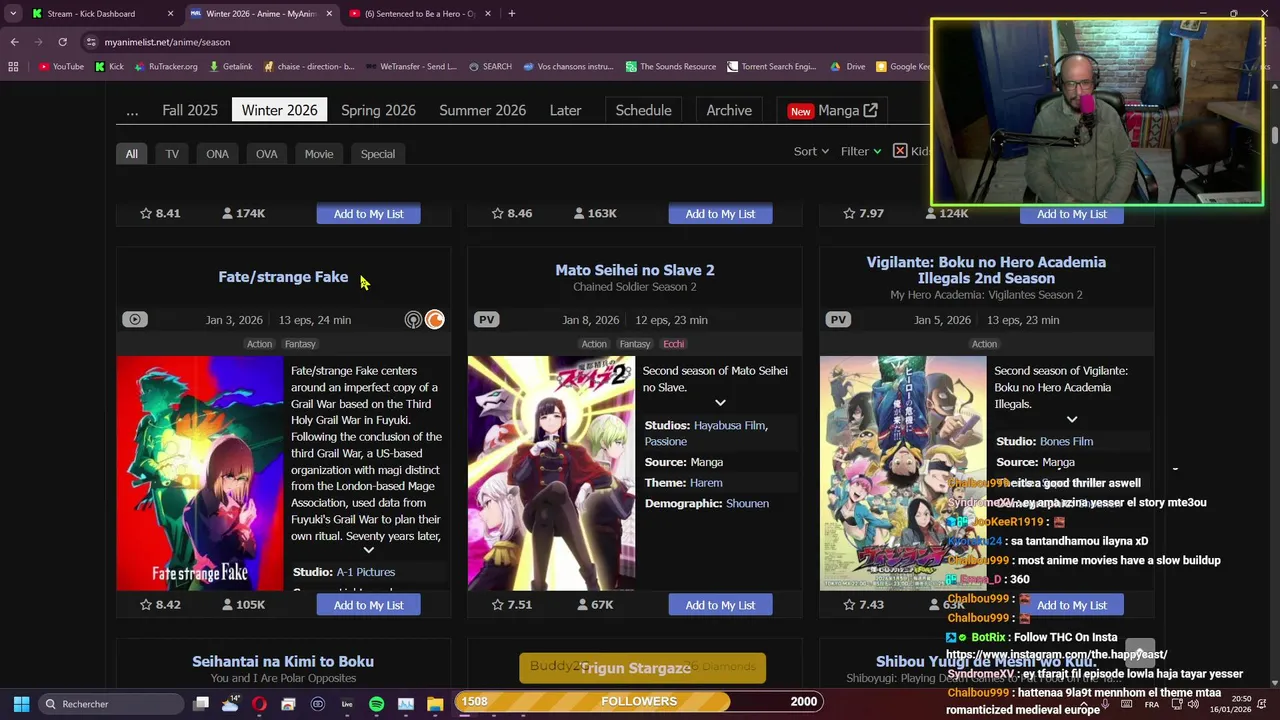Open the Hayabusa Film studio link

pos(730,425)
